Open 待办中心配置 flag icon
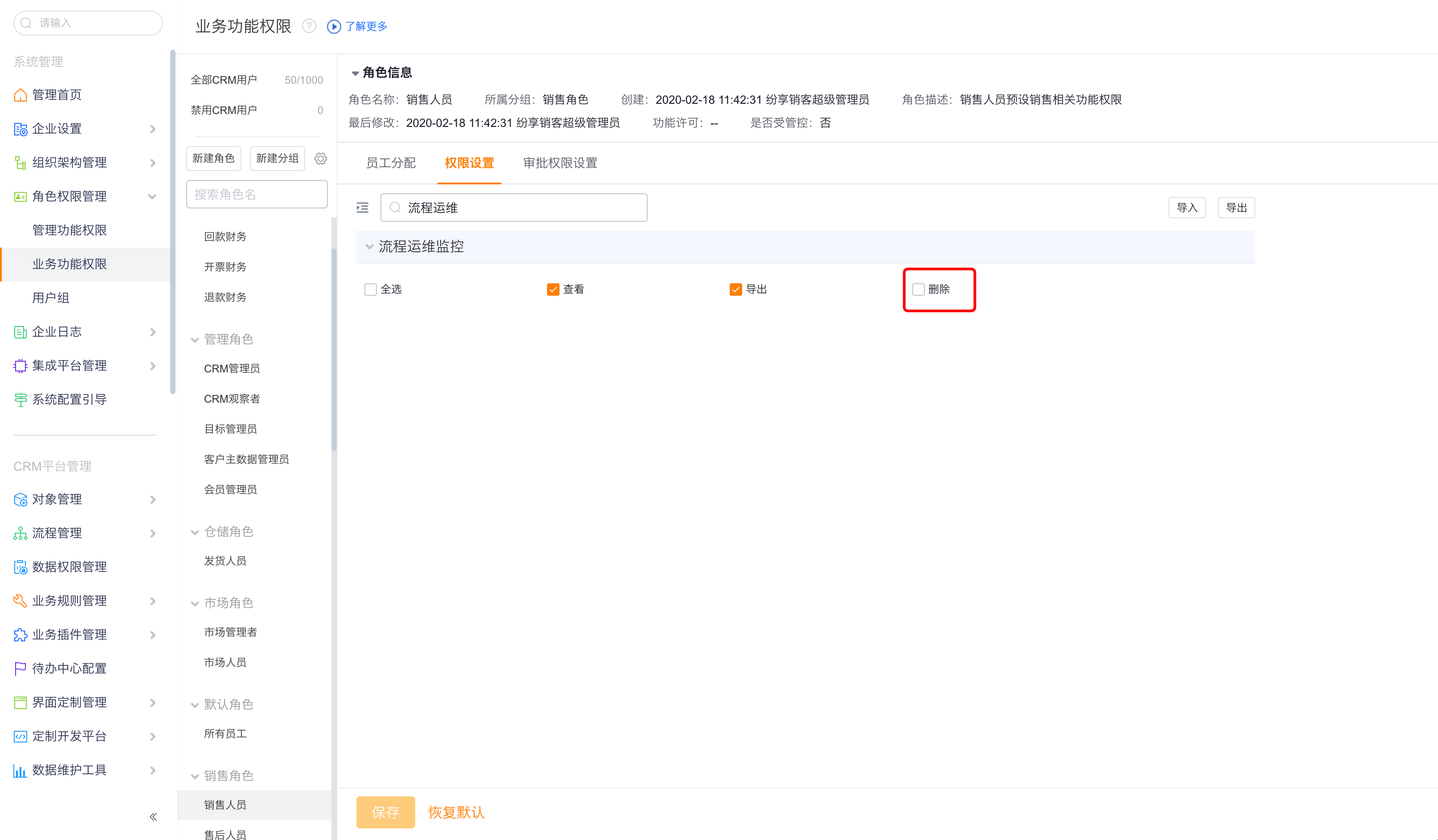Image resolution: width=1438 pixels, height=840 pixels. click(20, 668)
